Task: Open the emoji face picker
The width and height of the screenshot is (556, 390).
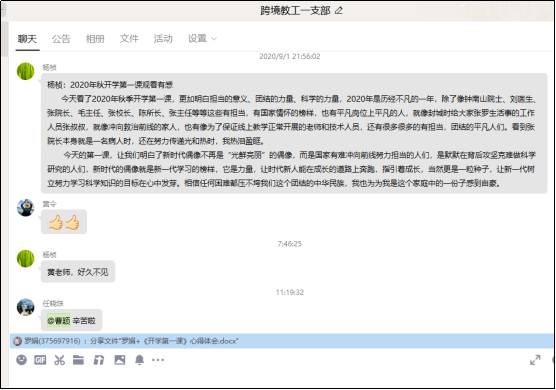Action: point(22,360)
